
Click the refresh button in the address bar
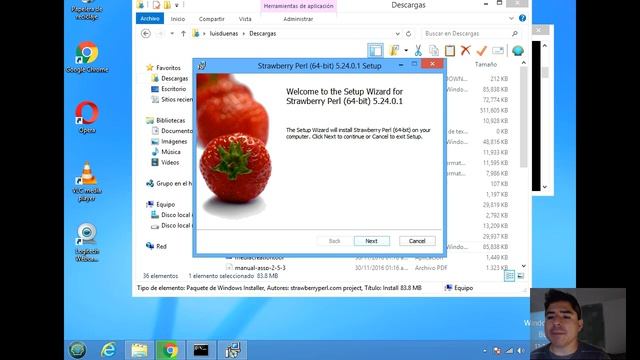pos(408,33)
